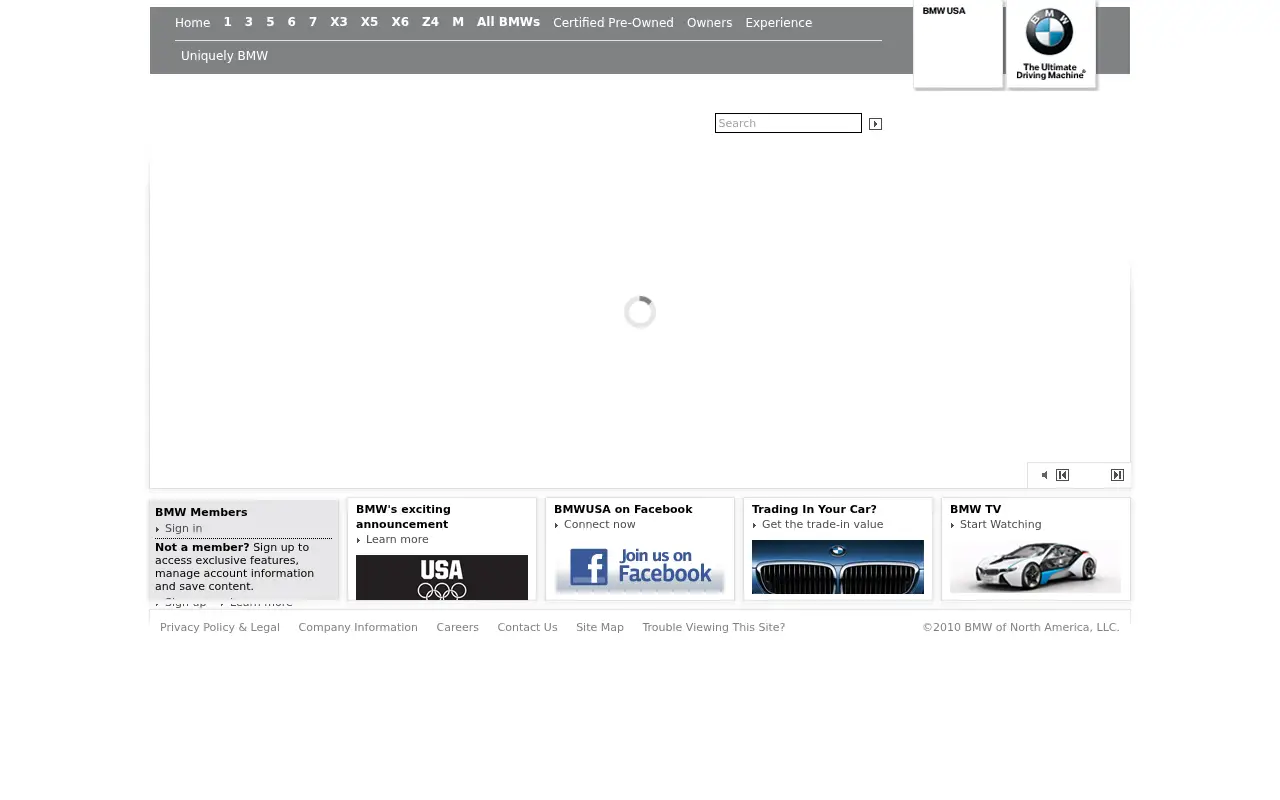Mute the banner audio speaker icon

1044,475
